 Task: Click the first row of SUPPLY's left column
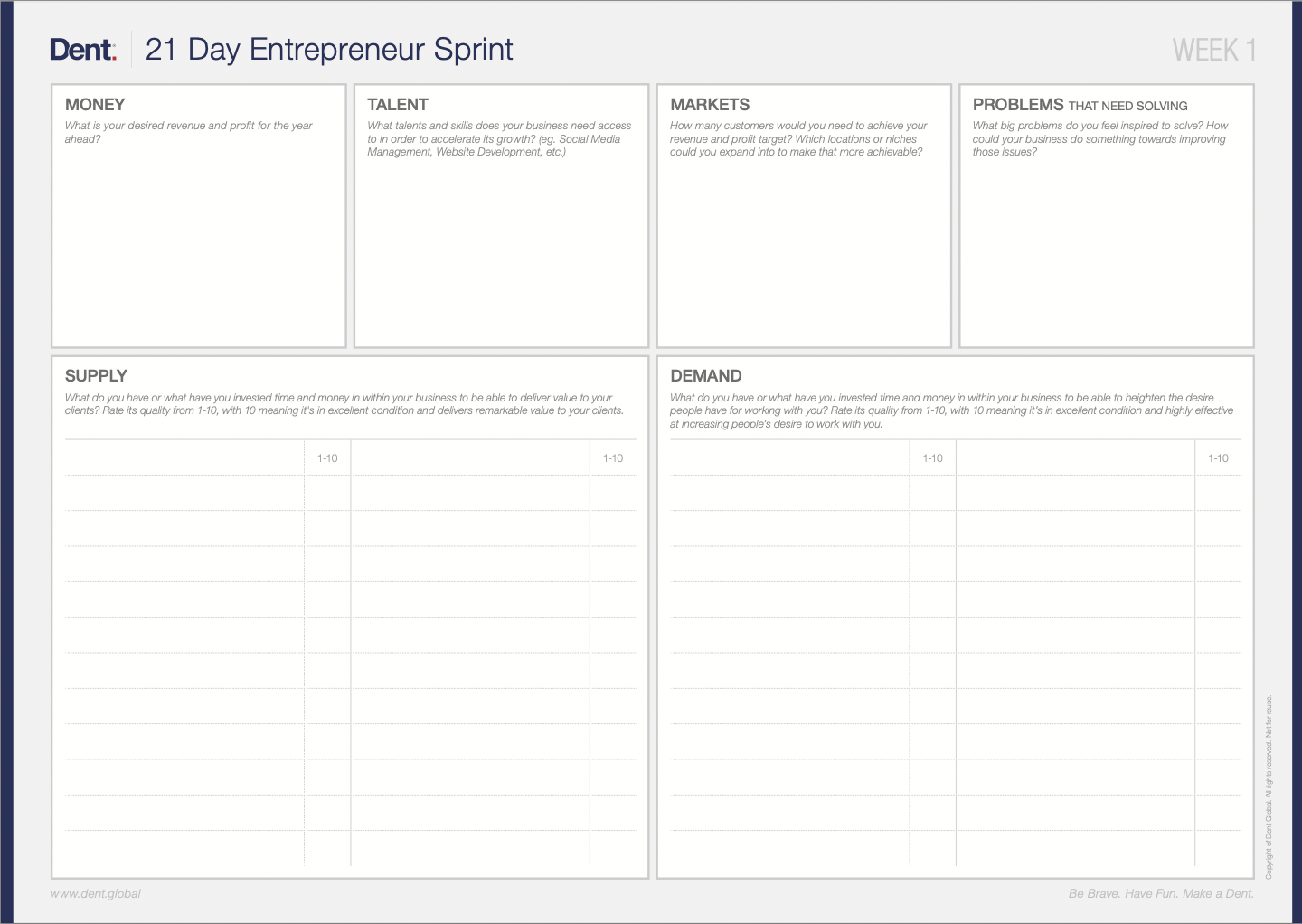coord(184,494)
